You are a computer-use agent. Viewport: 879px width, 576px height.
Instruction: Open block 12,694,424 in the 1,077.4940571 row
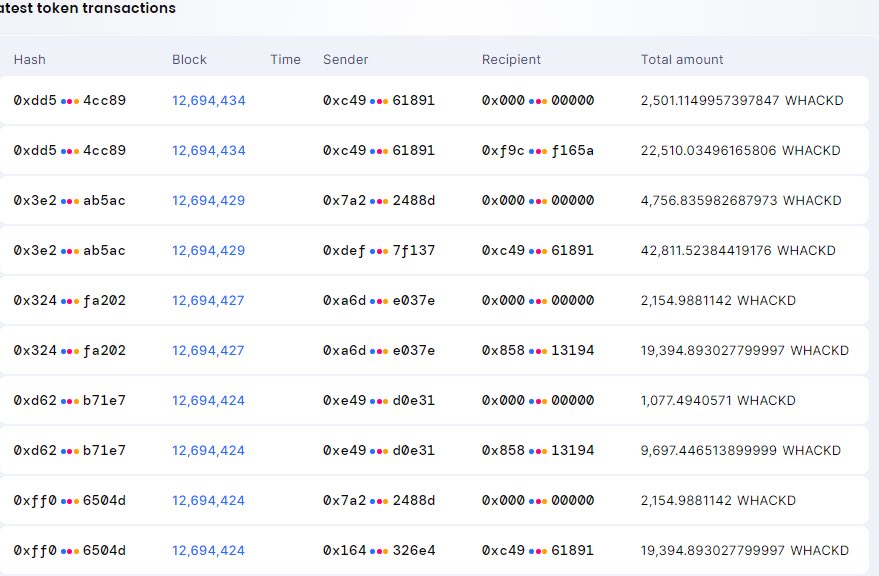(x=209, y=400)
